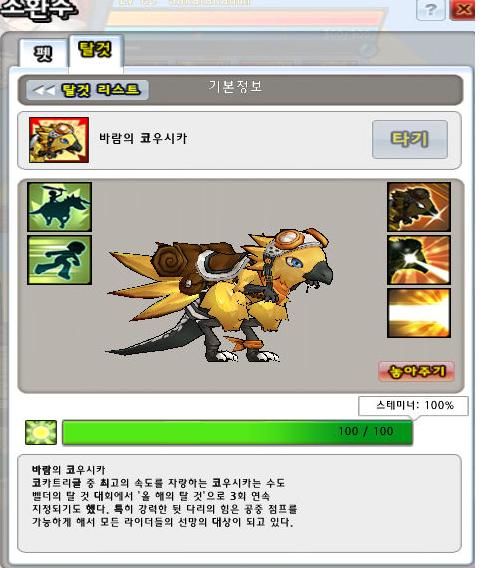This screenshot has height=568, width=488.
Task: Click the 기본정보 header label
Action: pos(235,87)
